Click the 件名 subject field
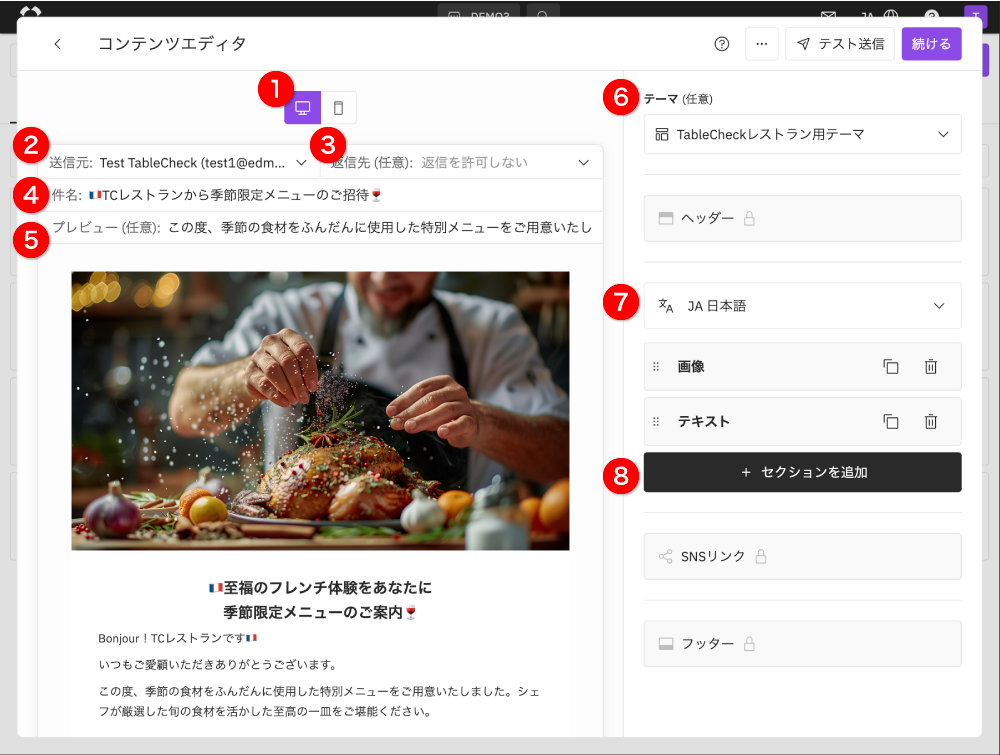 click(320, 195)
